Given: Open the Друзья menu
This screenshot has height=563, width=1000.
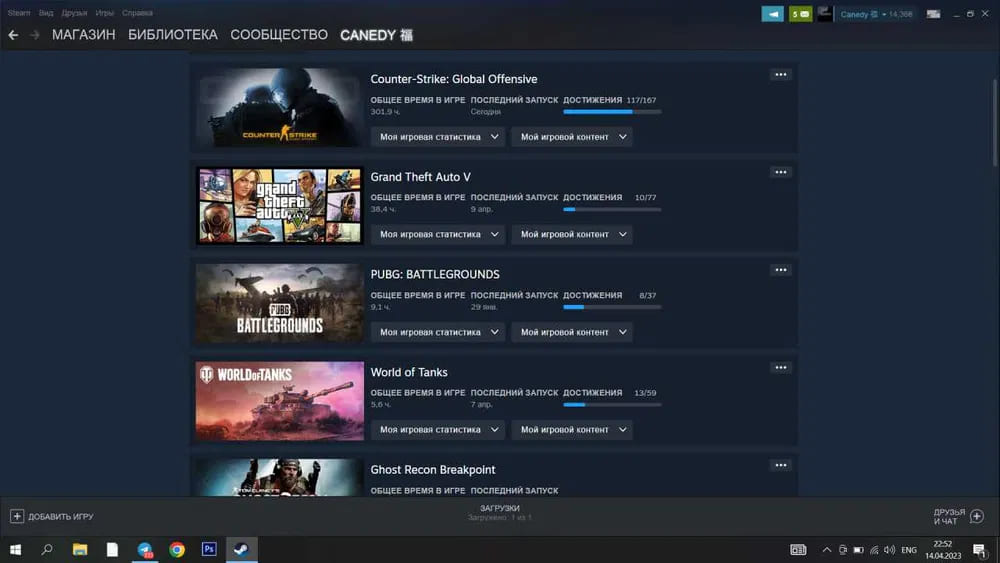Looking at the screenshot, I should click(75, 13).
